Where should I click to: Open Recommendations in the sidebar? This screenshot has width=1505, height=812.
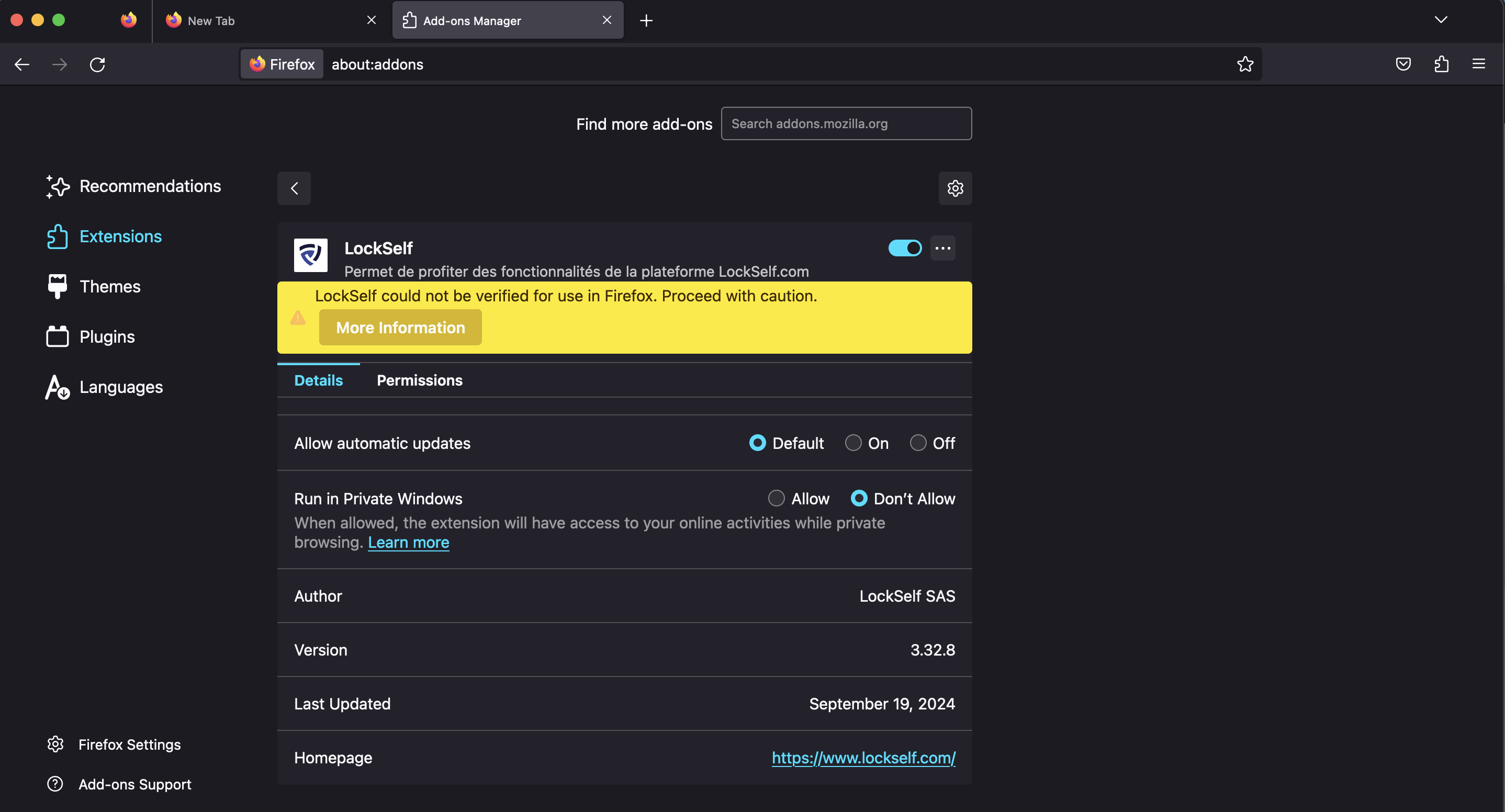(x=134, y=186)
